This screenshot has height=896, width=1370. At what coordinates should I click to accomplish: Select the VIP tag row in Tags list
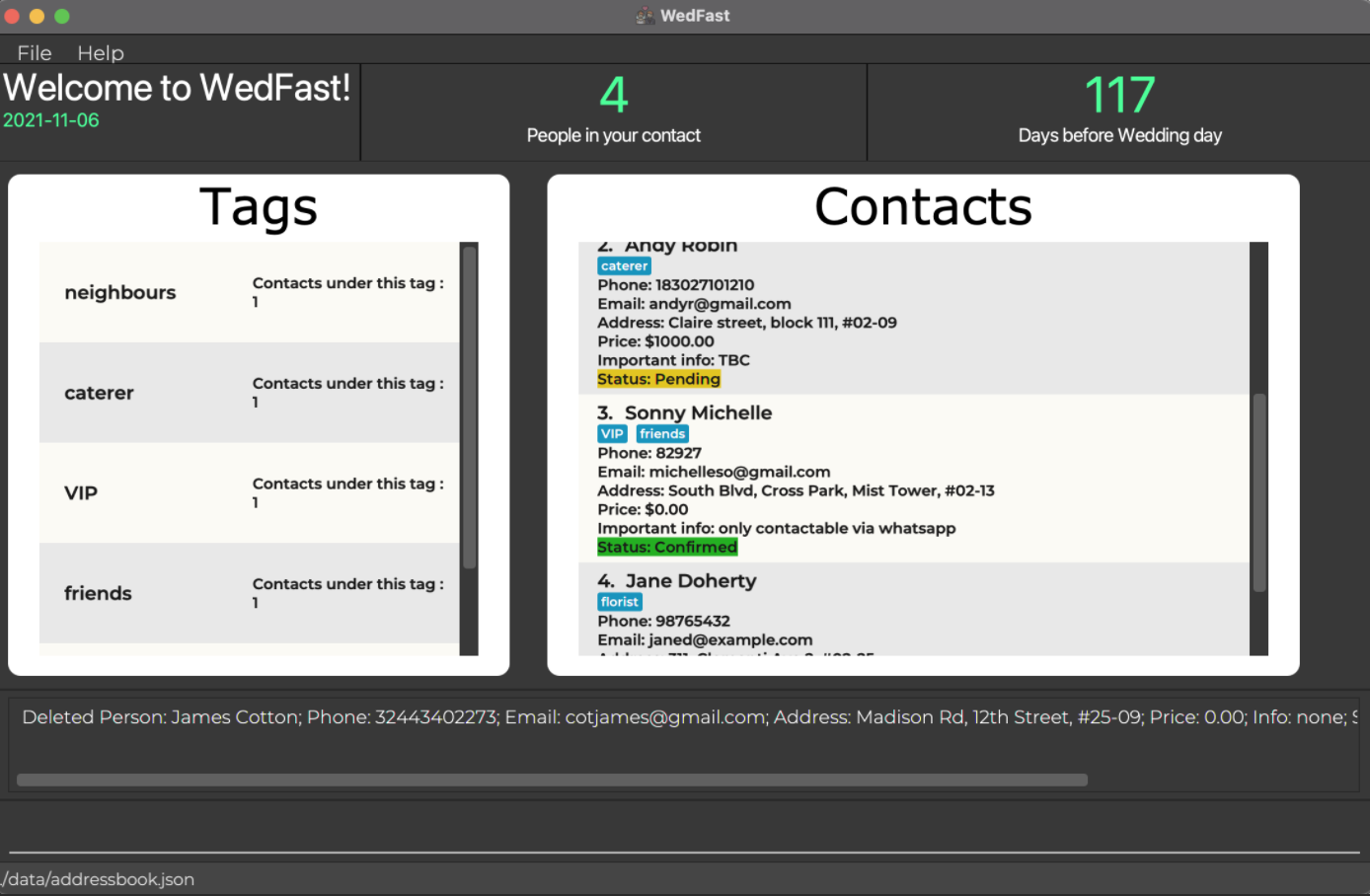[x=249, y=493]
